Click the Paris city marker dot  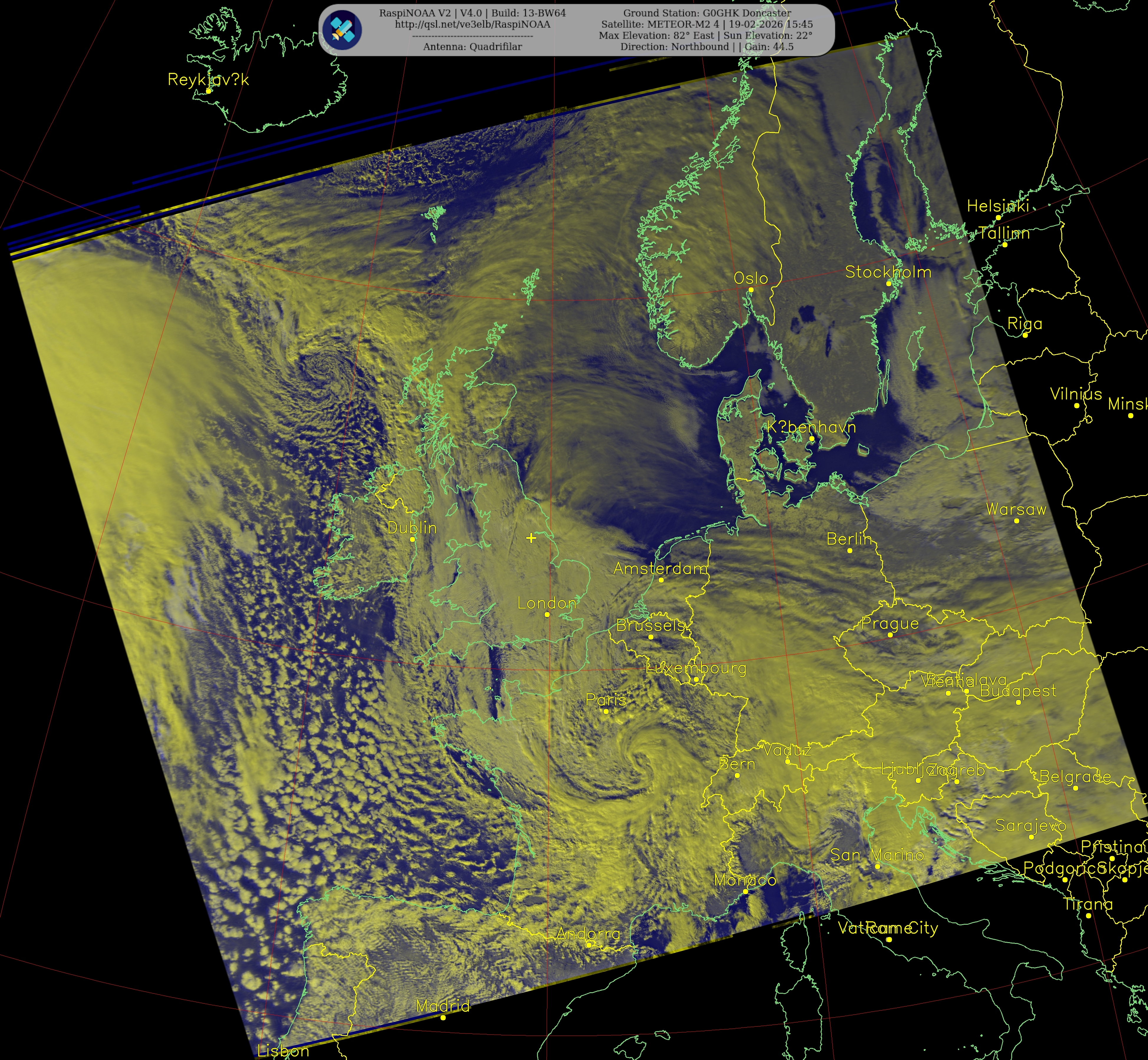(x=606, y=711)
